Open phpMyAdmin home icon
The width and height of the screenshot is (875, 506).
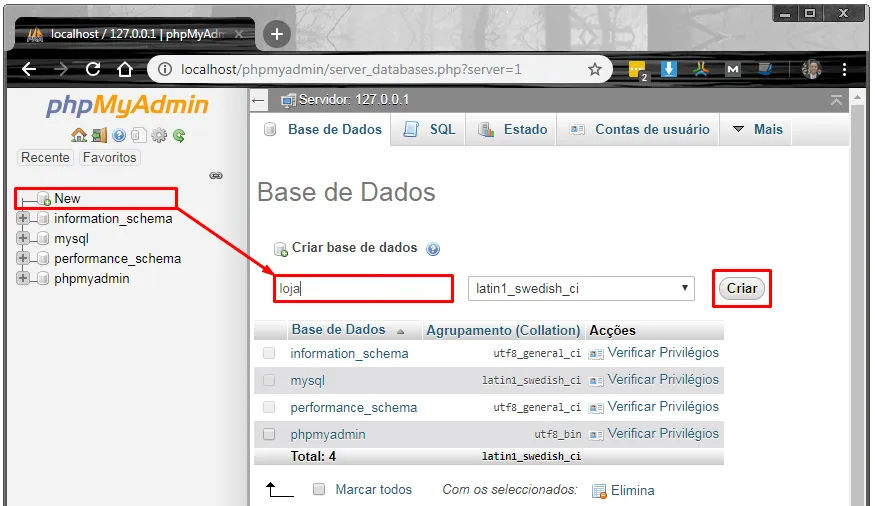[x=79, y=135]
